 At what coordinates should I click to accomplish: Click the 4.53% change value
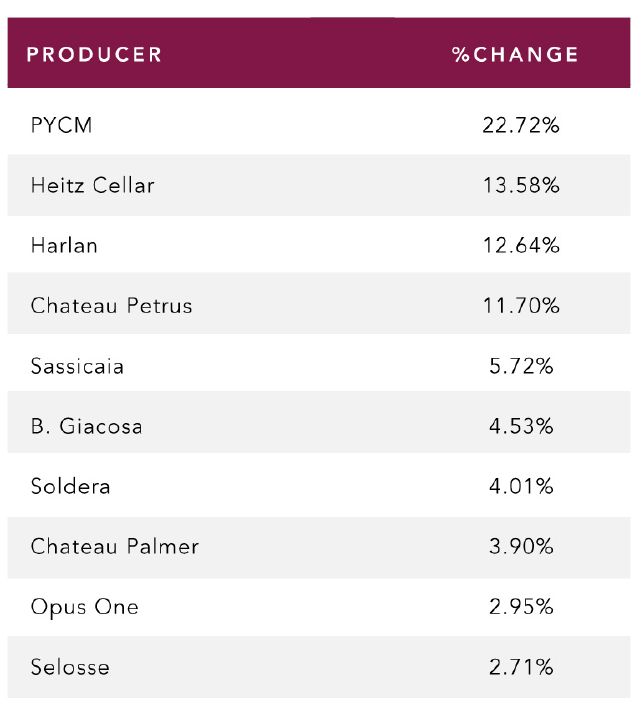click(521, 427)
